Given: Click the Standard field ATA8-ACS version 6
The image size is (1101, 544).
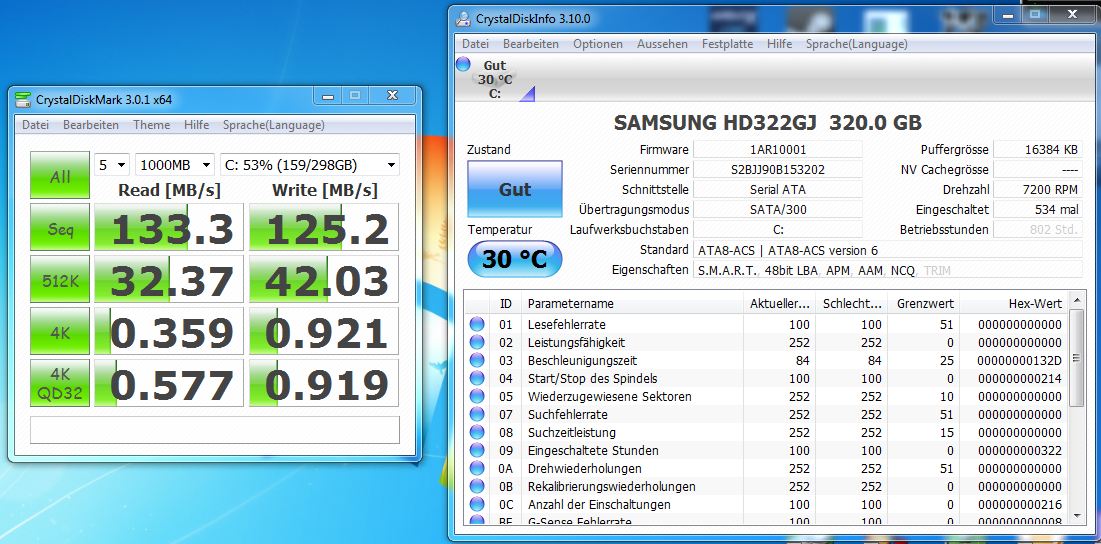Looking at the screenshot, I should click(x=888, y=250).
